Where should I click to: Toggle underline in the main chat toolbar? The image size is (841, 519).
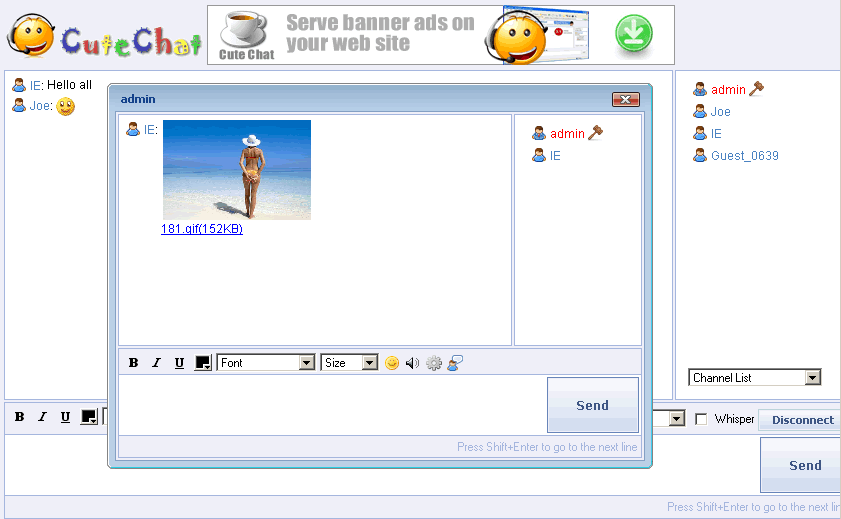point(65,418)
